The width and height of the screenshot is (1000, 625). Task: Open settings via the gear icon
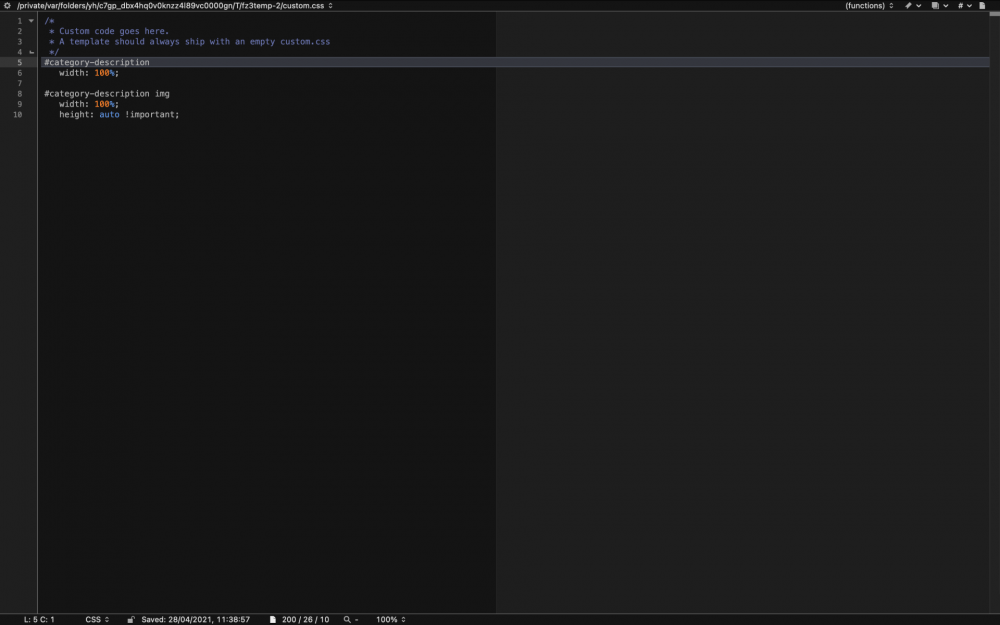[x=6, y=5]
